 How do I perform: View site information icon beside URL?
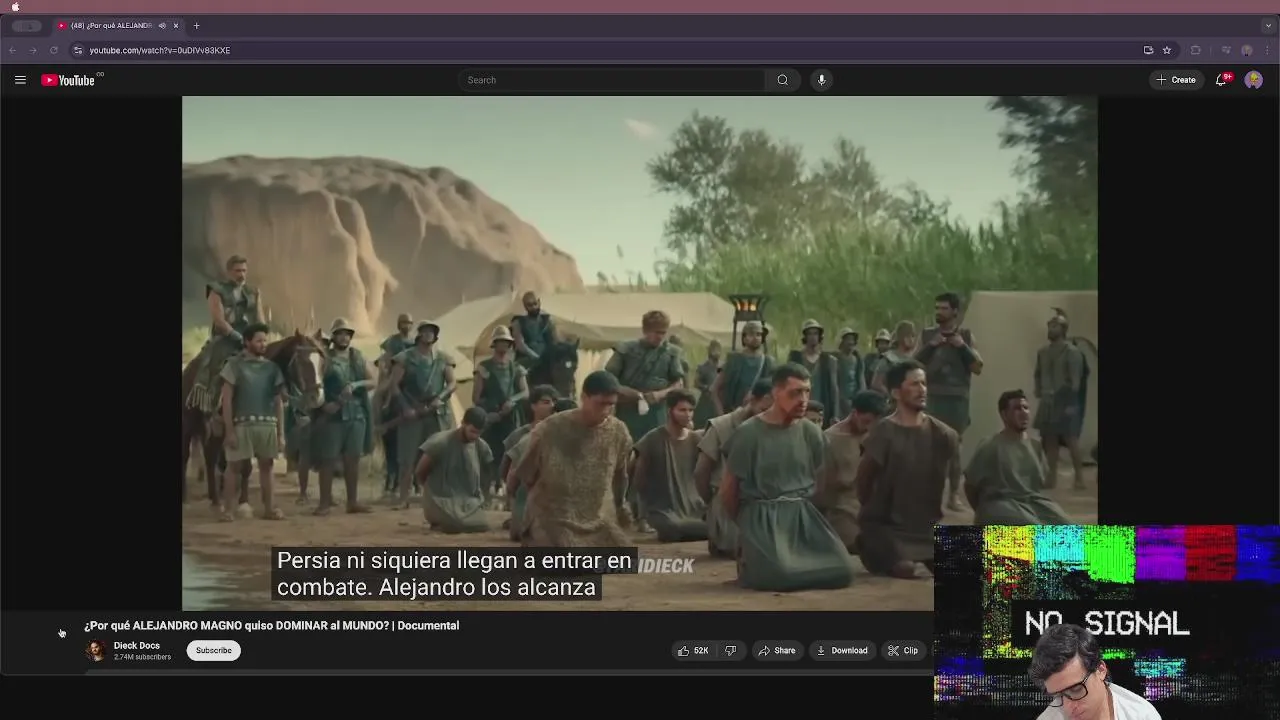pyautogui.click(x=78, y=50)
